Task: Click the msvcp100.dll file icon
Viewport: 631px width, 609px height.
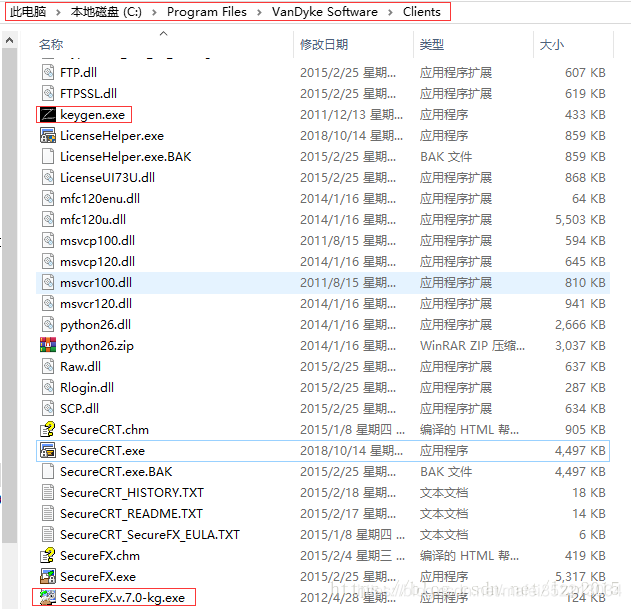Action: coord(48,240)
